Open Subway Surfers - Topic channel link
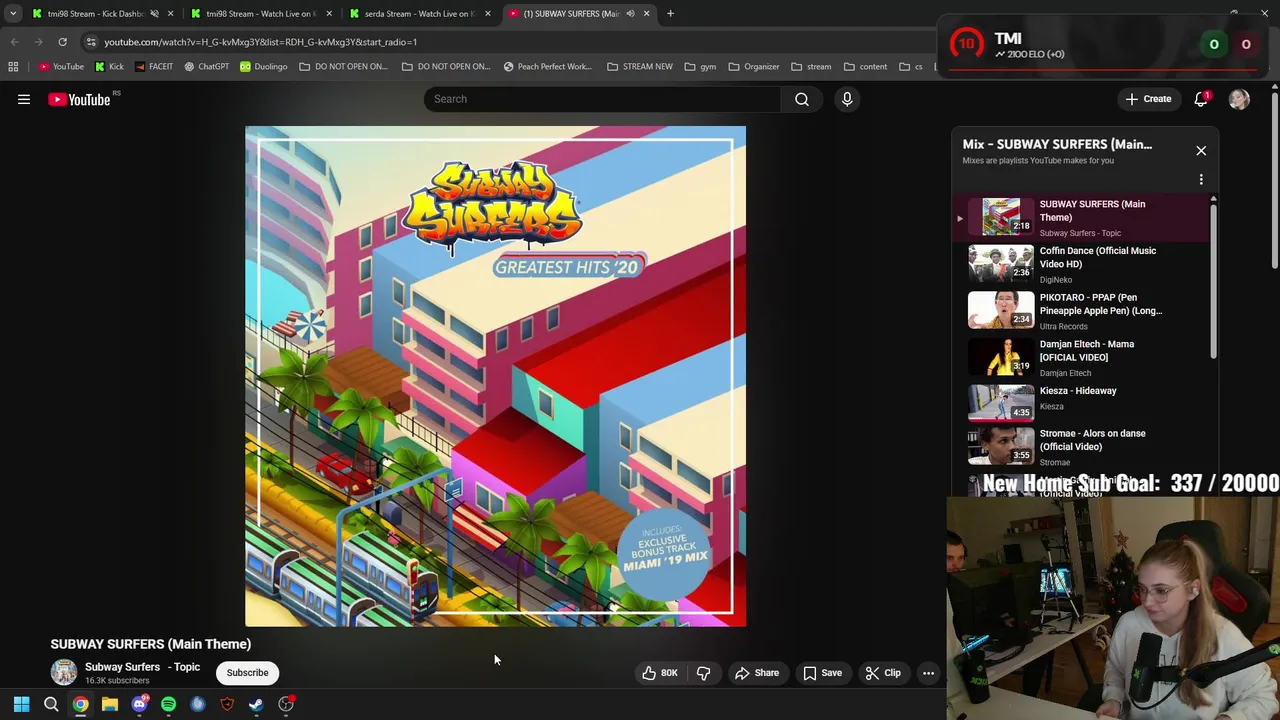Viewport: 1280px width, 720px height. pos(142,667)
